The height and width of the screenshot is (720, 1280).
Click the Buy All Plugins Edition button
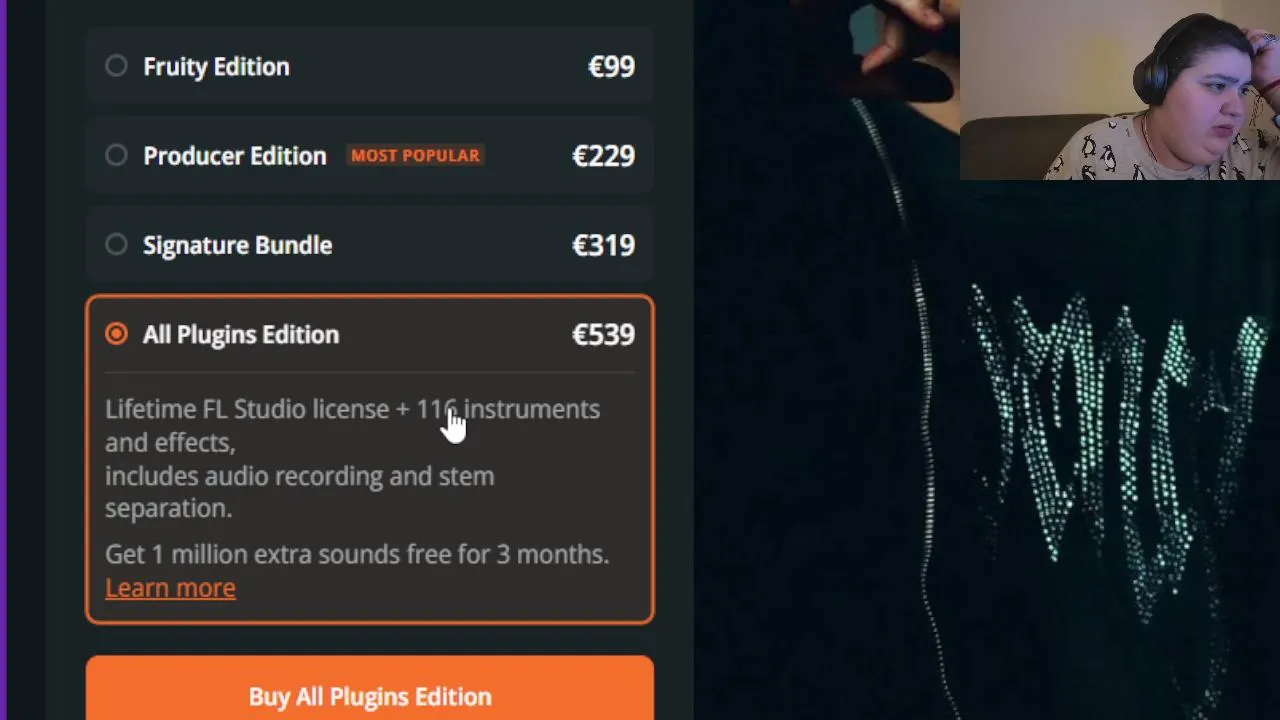point(370,688)
